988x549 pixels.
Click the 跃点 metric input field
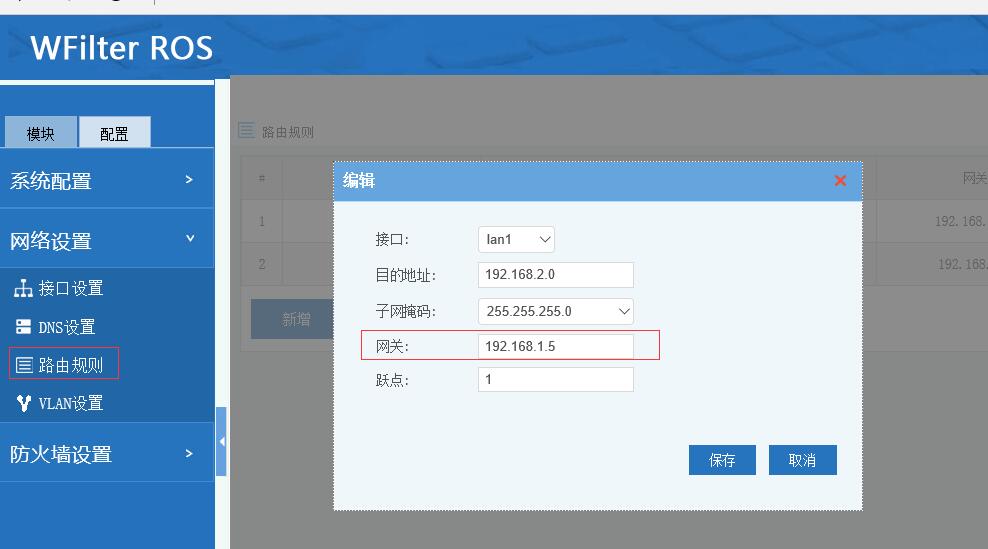pos(555,380)
